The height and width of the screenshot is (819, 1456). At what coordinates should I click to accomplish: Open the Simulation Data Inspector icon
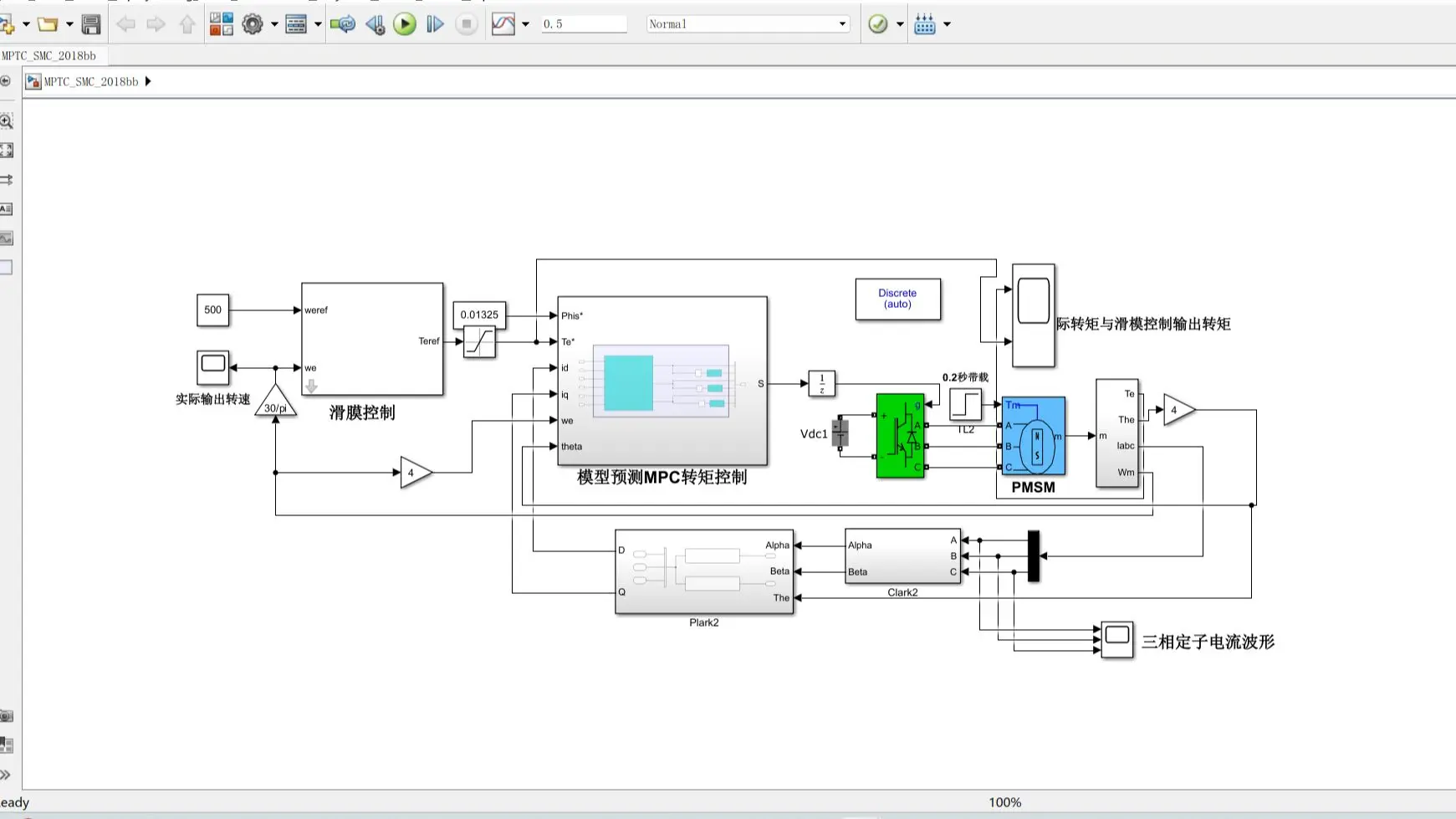pyautogui.click(x=503, y=24)
